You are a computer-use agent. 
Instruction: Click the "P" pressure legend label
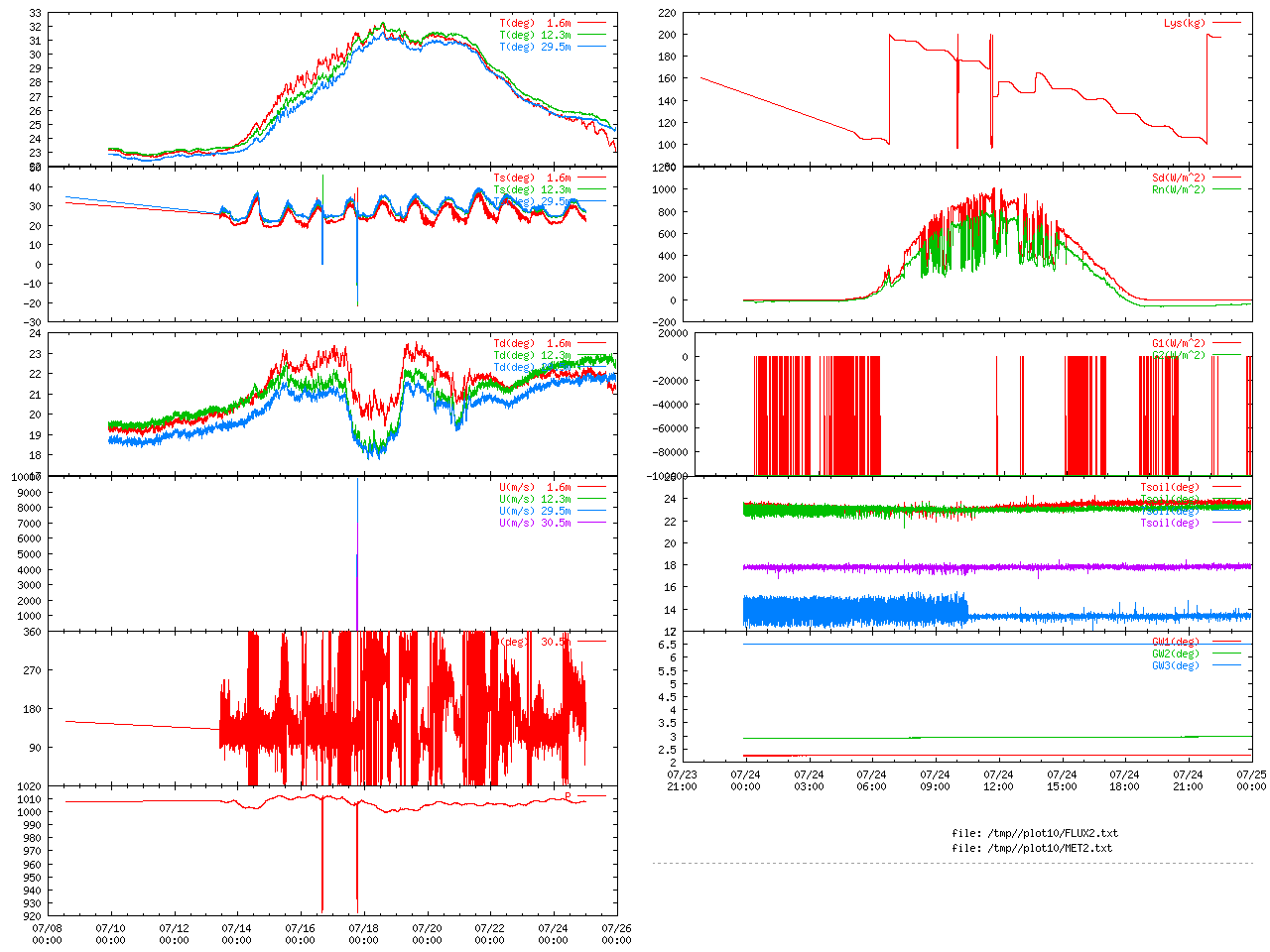pyautogui.click(x=569, y=796)
